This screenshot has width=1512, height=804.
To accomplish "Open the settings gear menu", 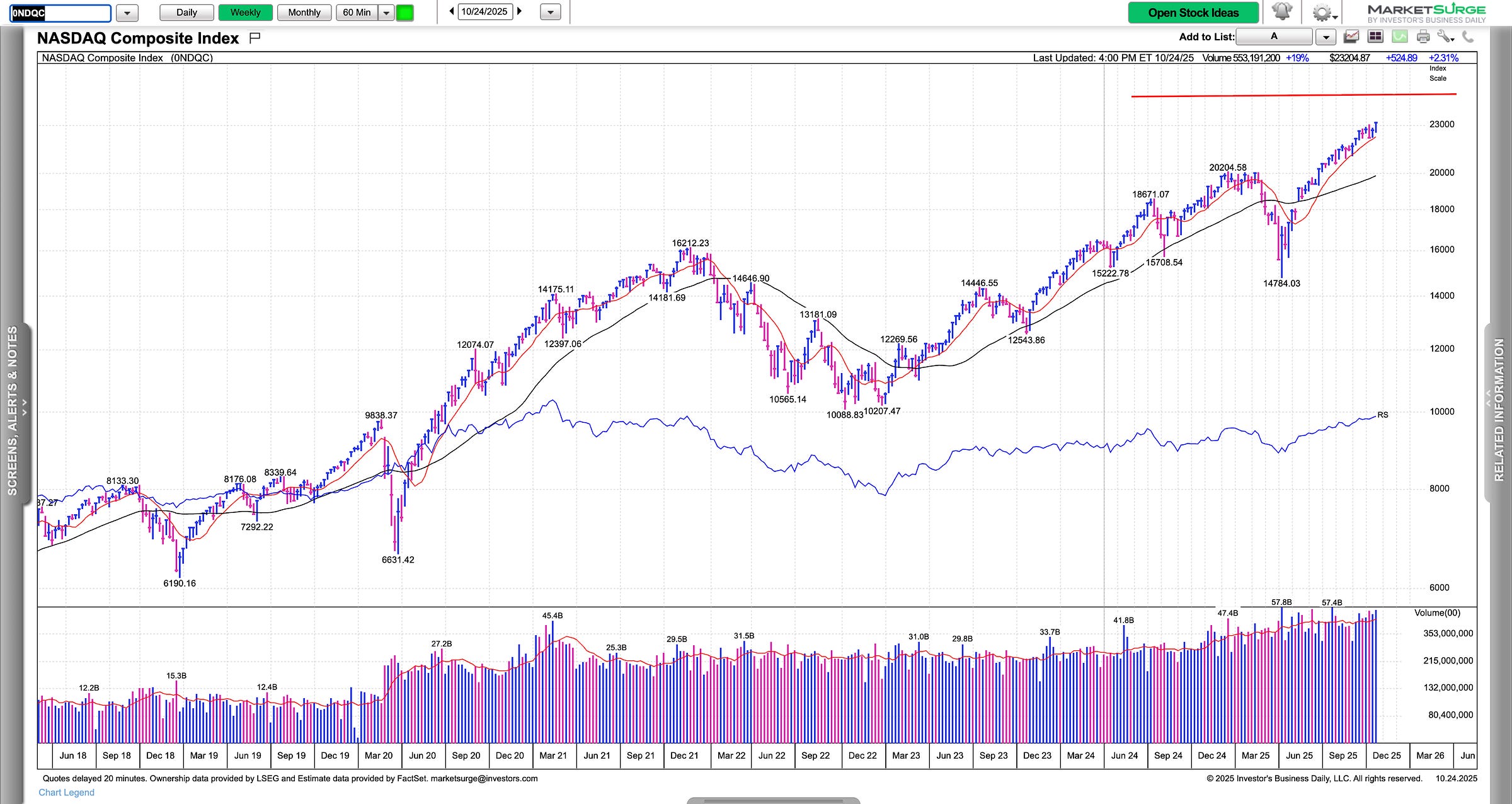I will click(1322, 13).
